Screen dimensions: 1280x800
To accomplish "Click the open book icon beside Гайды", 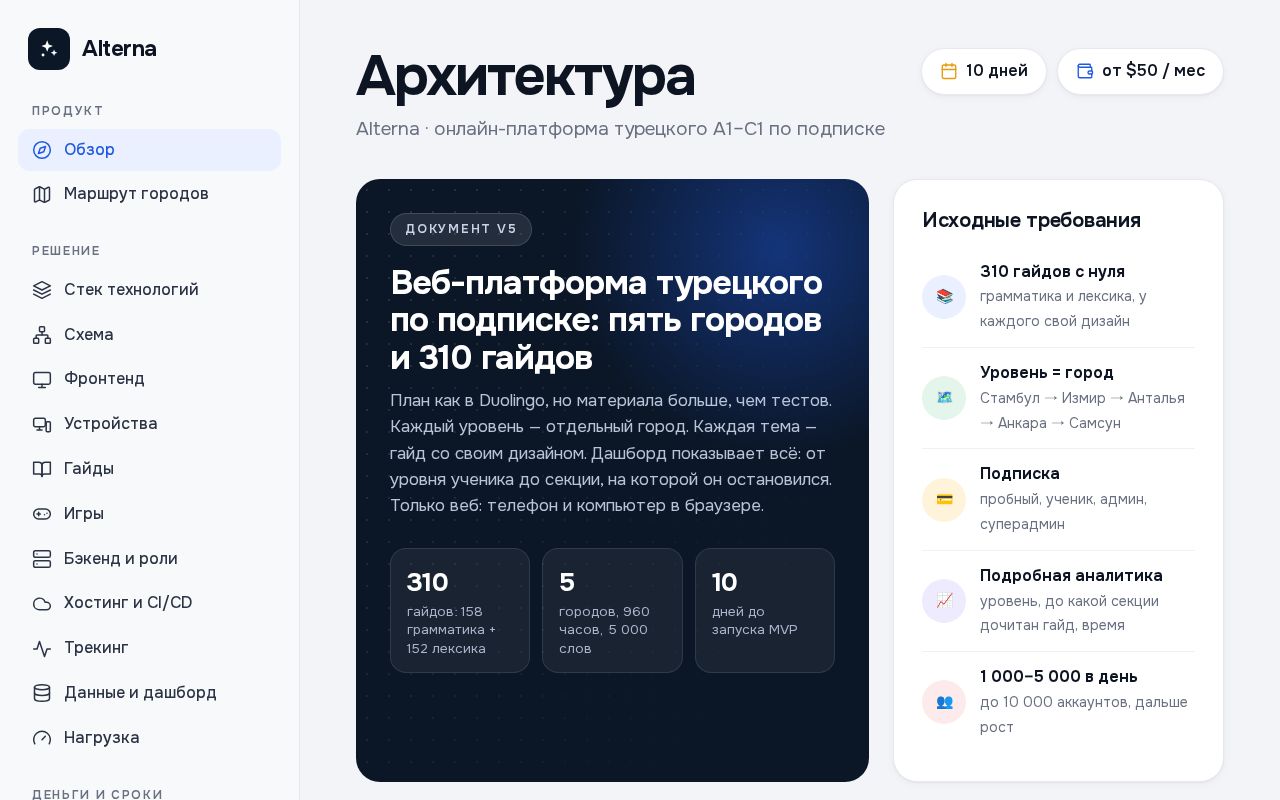I will tap(42, 469).
